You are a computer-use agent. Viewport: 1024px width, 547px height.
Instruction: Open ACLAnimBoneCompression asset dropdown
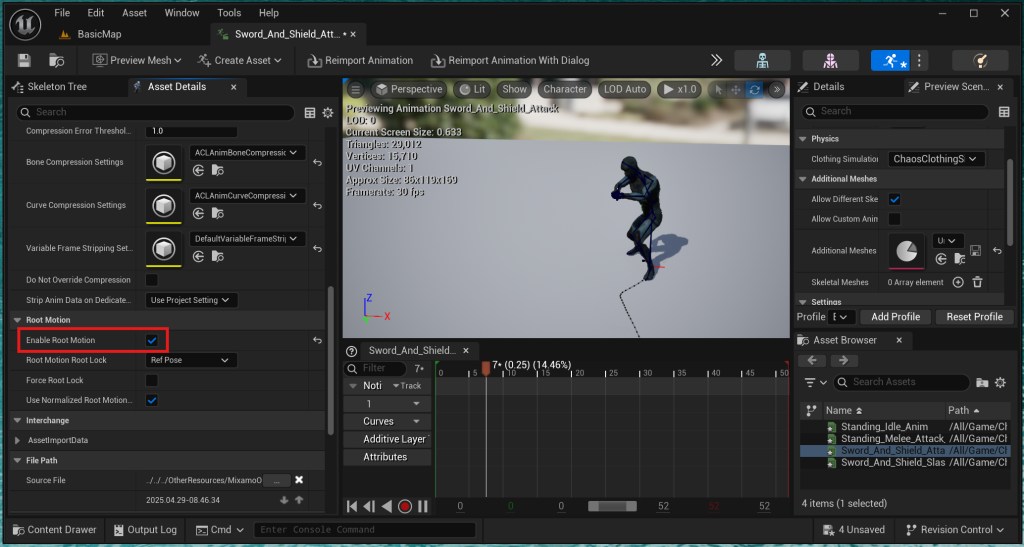pos(247,153)
